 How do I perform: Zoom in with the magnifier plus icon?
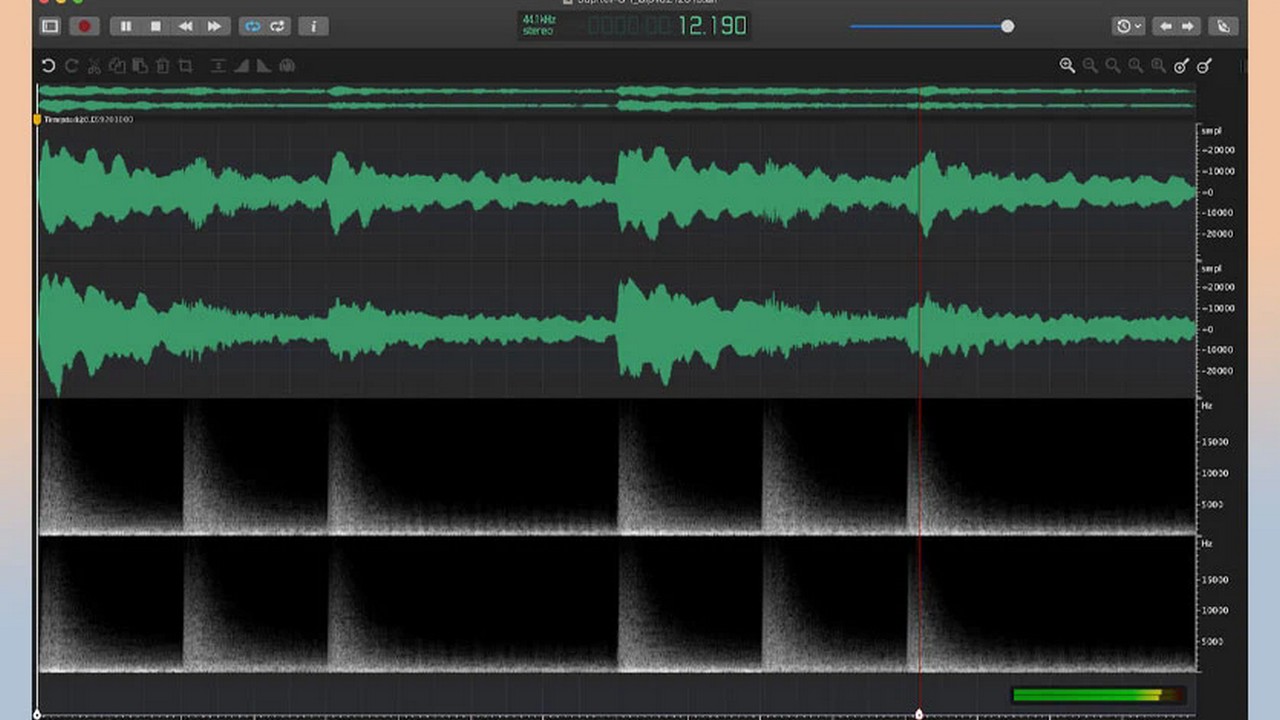tap(1067, 66)
